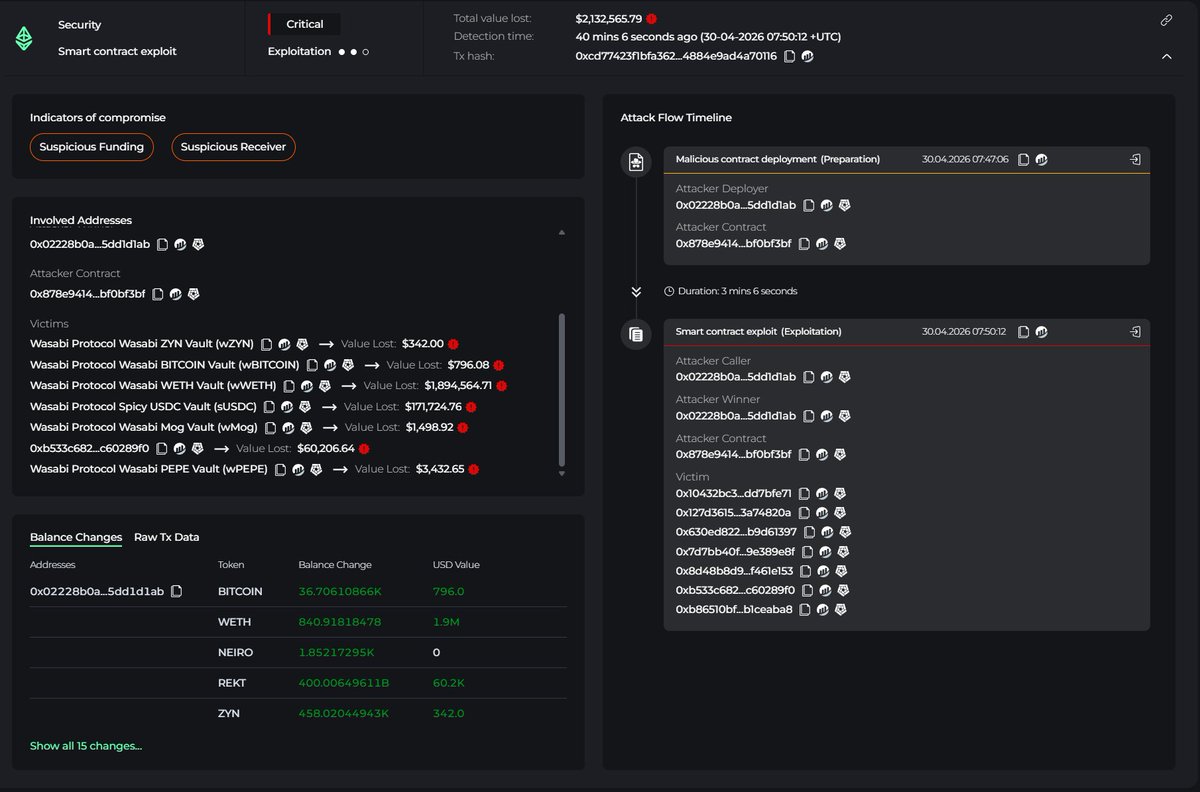This screenshot has width=1200, height=792.
Task: Click the red alert beside $1,894,564.71
Action: [502, 385]
